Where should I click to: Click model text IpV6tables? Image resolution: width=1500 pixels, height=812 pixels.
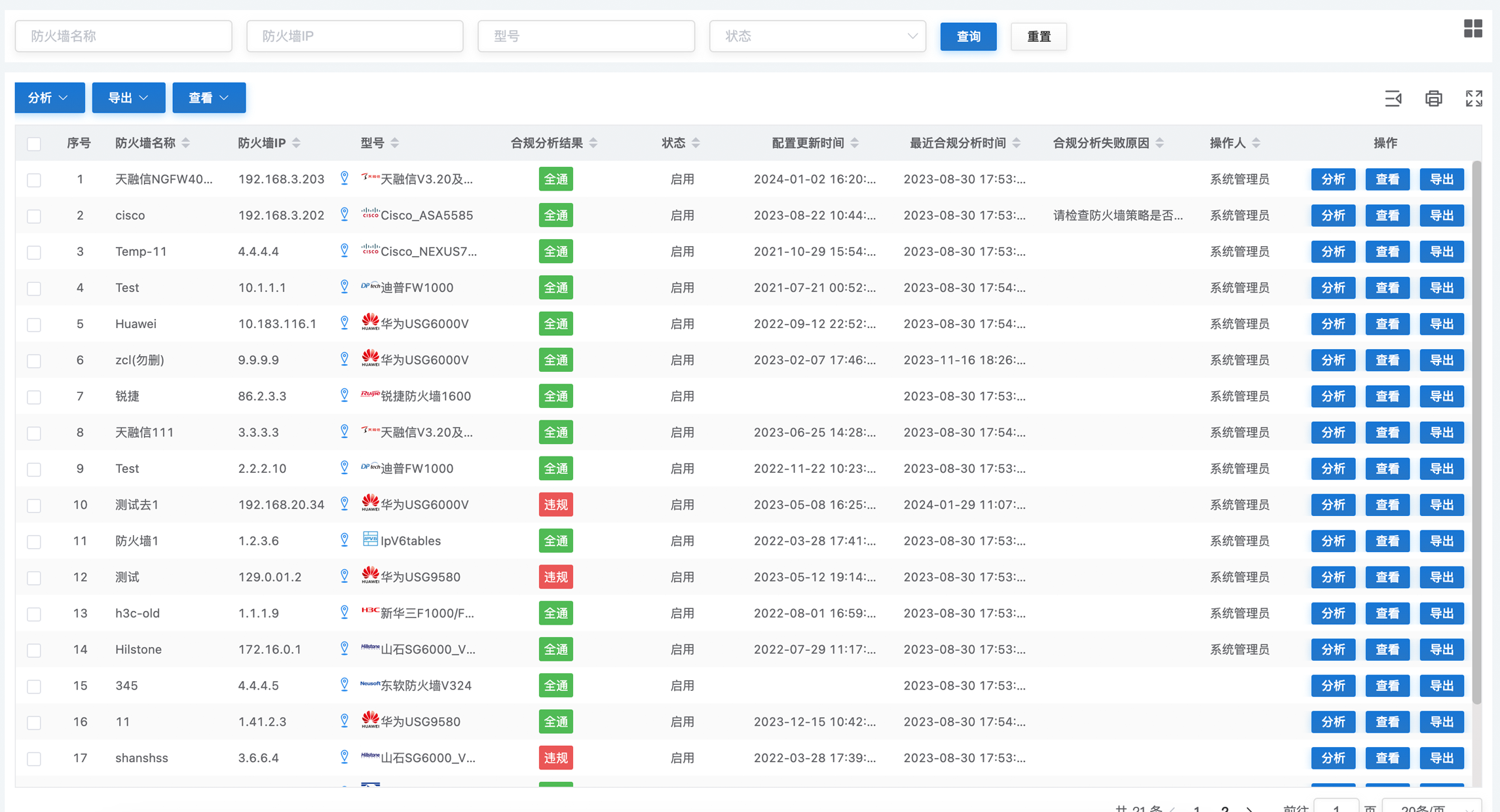[411, 541]
